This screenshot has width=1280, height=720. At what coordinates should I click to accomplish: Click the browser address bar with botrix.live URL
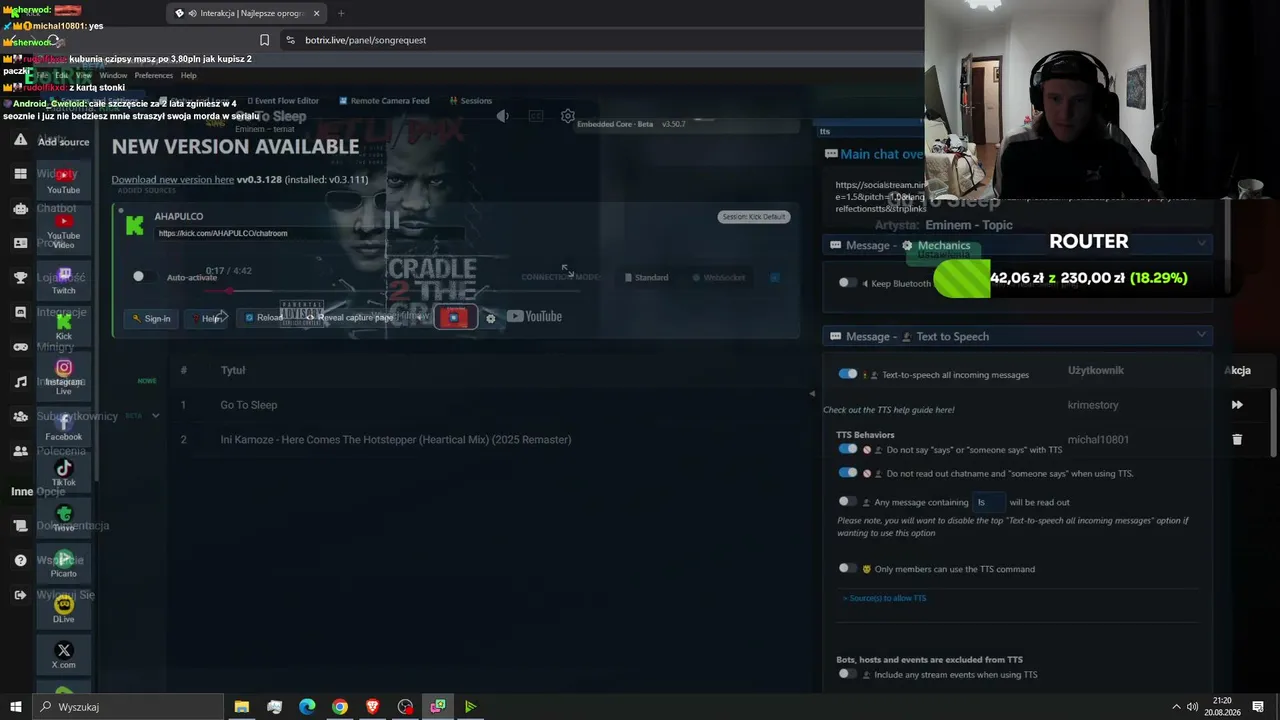pos(600,40)
